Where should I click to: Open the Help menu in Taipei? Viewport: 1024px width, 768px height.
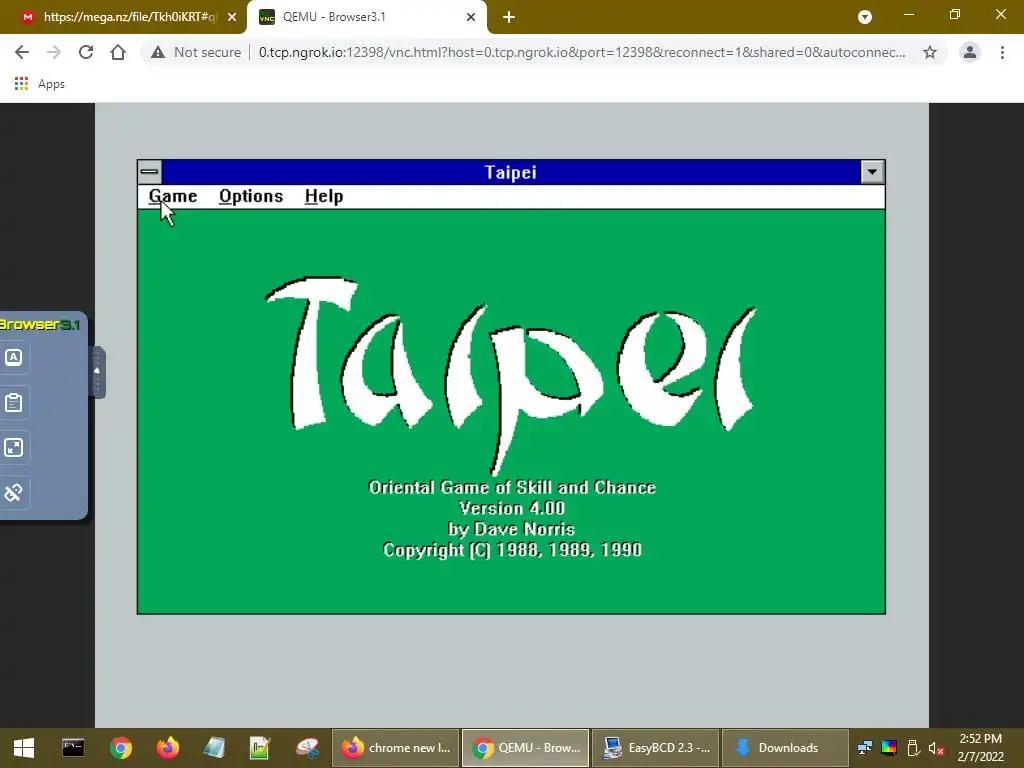tap(324, 196)
